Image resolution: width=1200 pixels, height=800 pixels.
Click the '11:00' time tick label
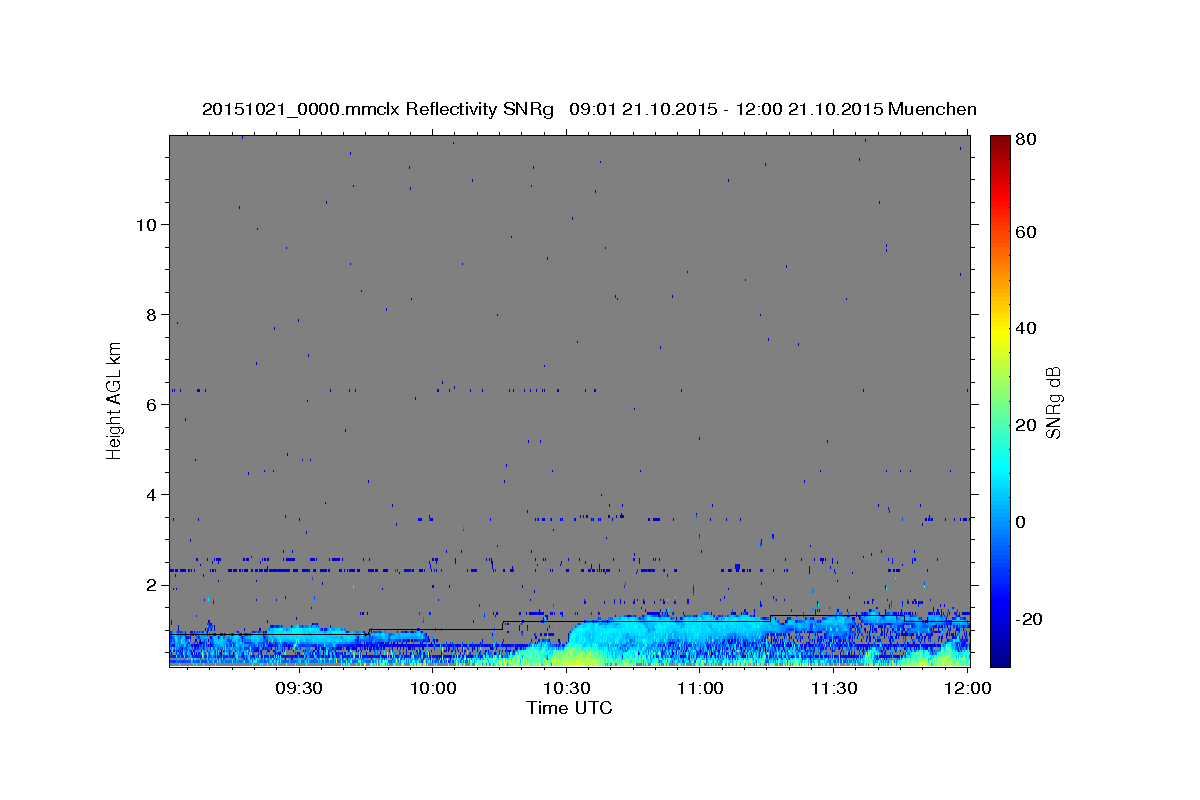pos(700,688)
